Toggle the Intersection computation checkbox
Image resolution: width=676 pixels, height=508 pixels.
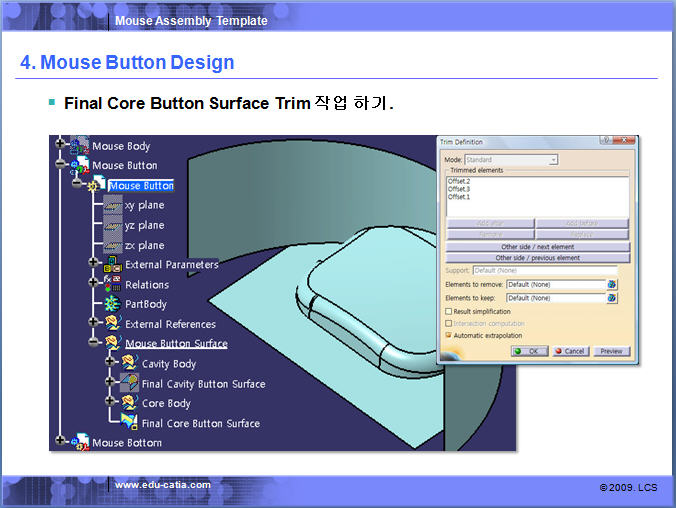click(x=447, y=323)
